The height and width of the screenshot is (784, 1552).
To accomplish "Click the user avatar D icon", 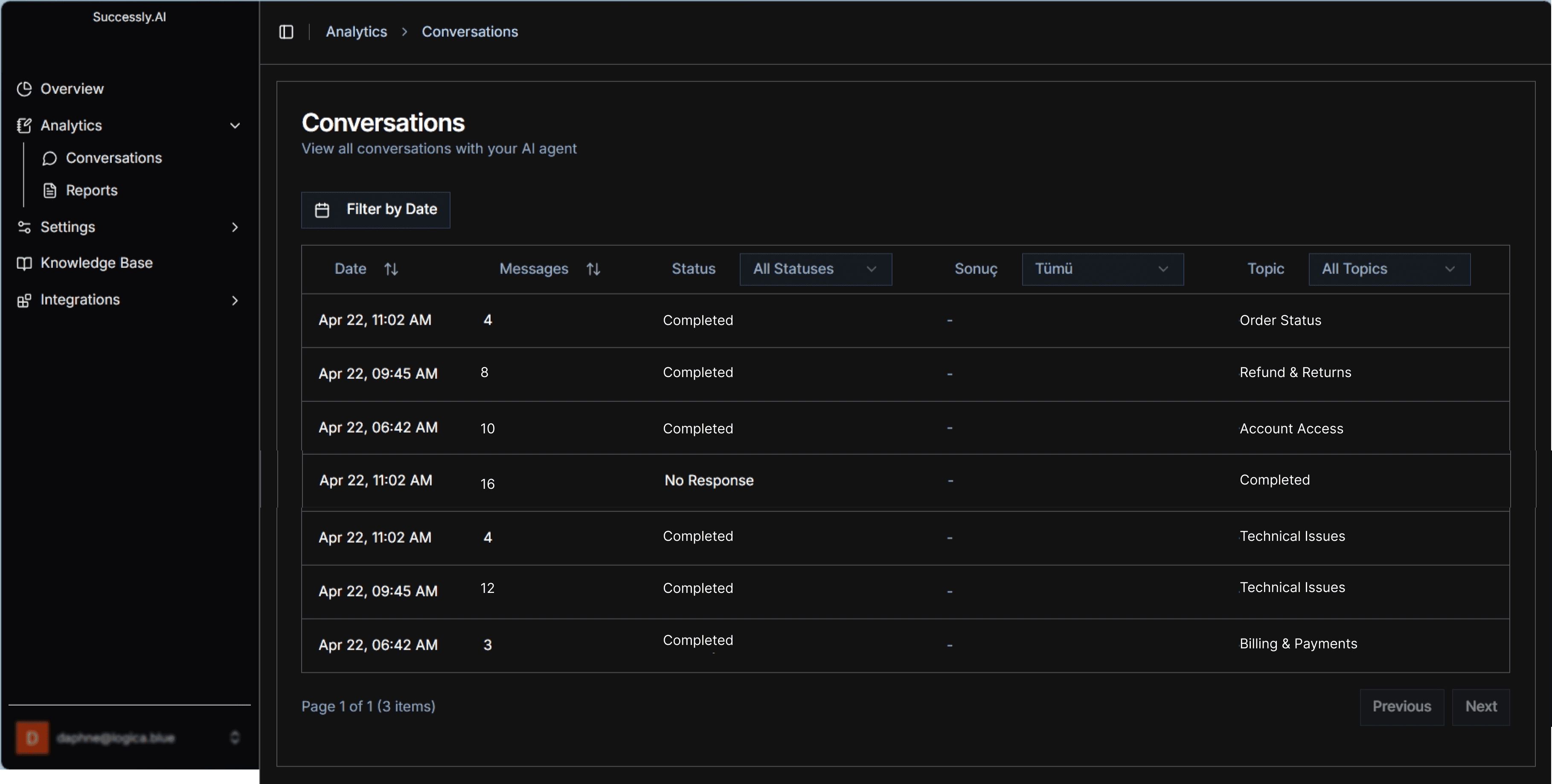I will (32, 738).
